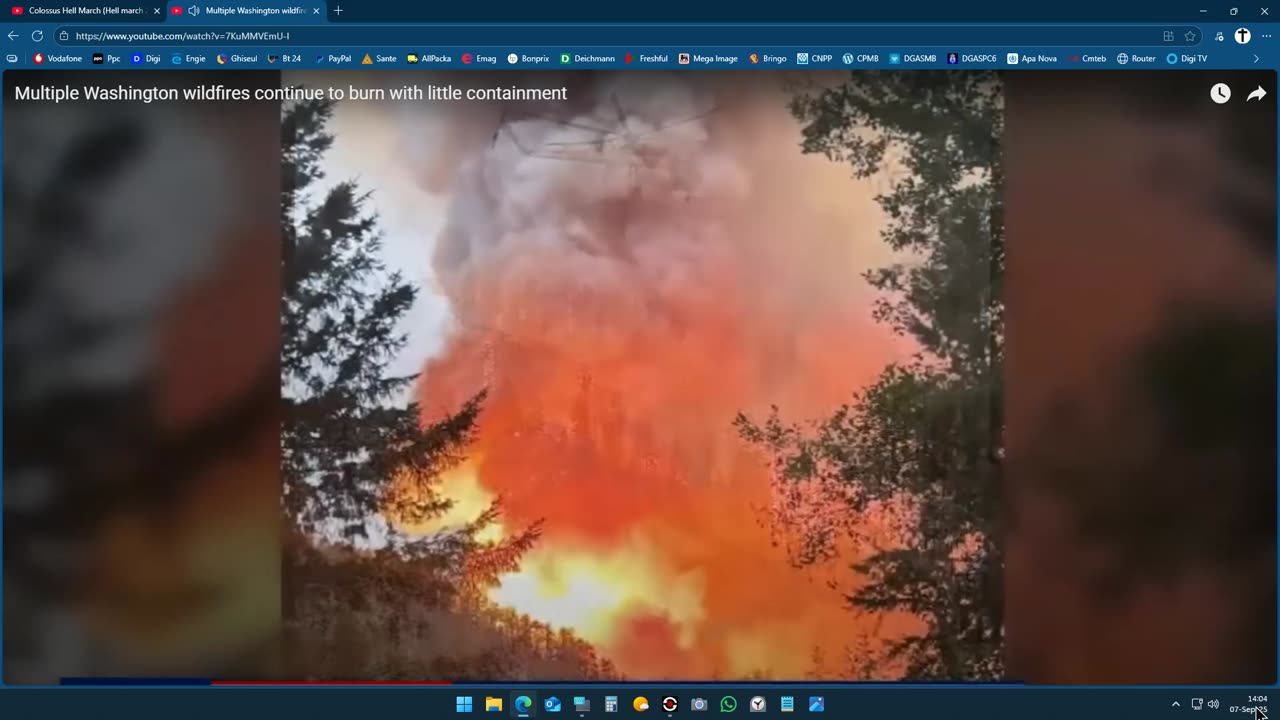Image resolution: width=1280 pixels, height=720 pixels.
Task: Open the Engie bookmark
Action: pos(188,59)
